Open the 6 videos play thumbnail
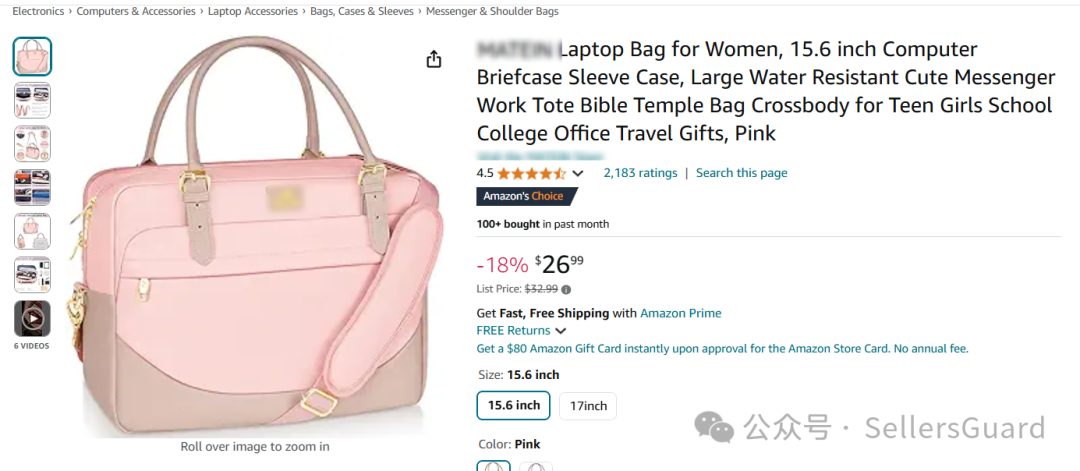 pyautogui.click(x=32, y=319)
